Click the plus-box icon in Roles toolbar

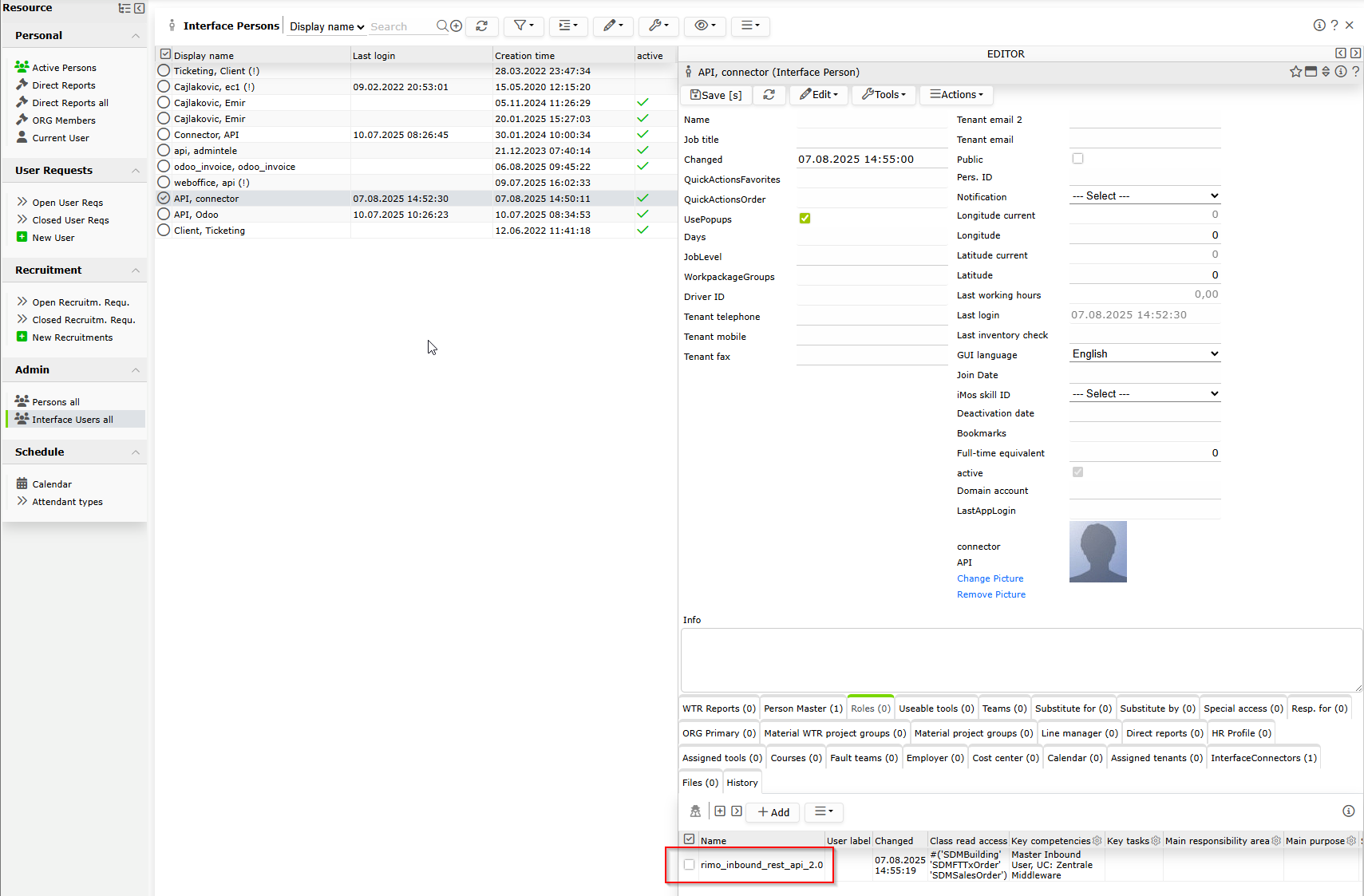coord(720,811)
